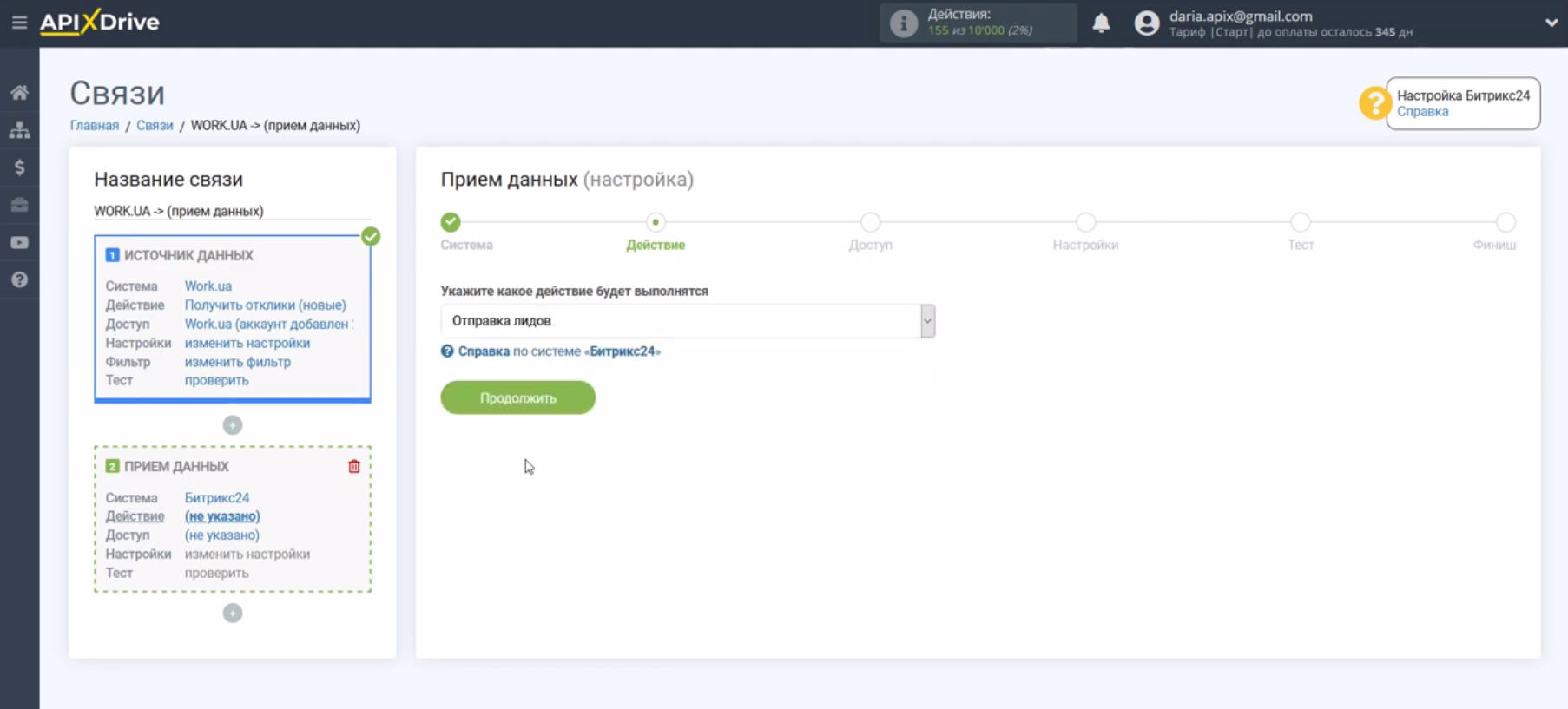This screenshot has height=709, width=1568.
Task: Go to Связи breadcrumb
Action: pos(155,126)
